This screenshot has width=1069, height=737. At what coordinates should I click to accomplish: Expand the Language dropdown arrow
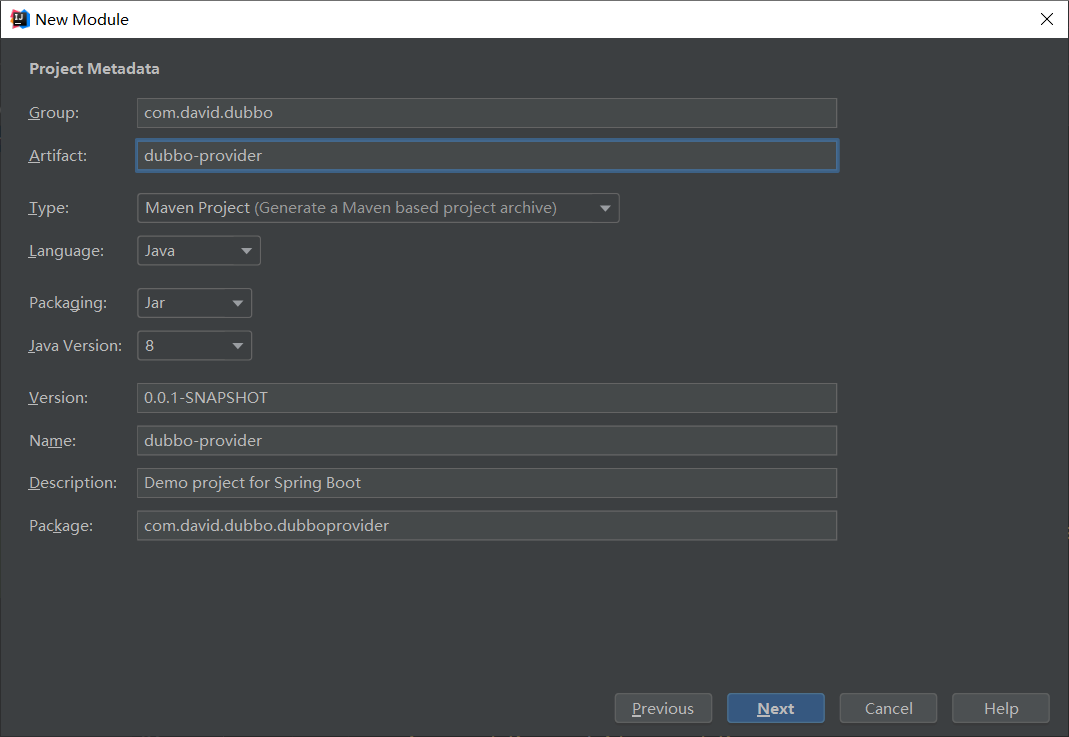point(246,251)
